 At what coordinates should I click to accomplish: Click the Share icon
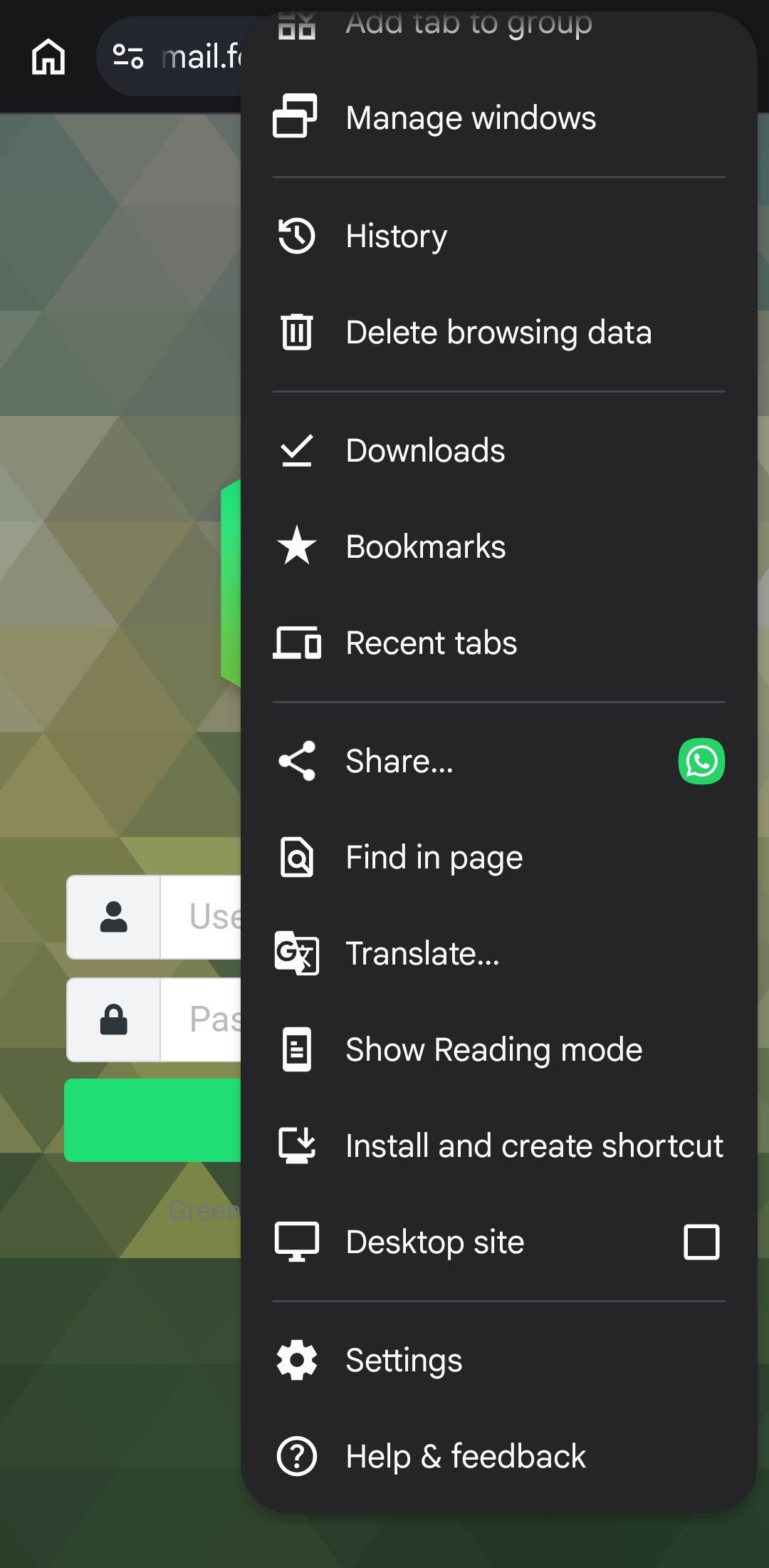click(x=297, y=761)
